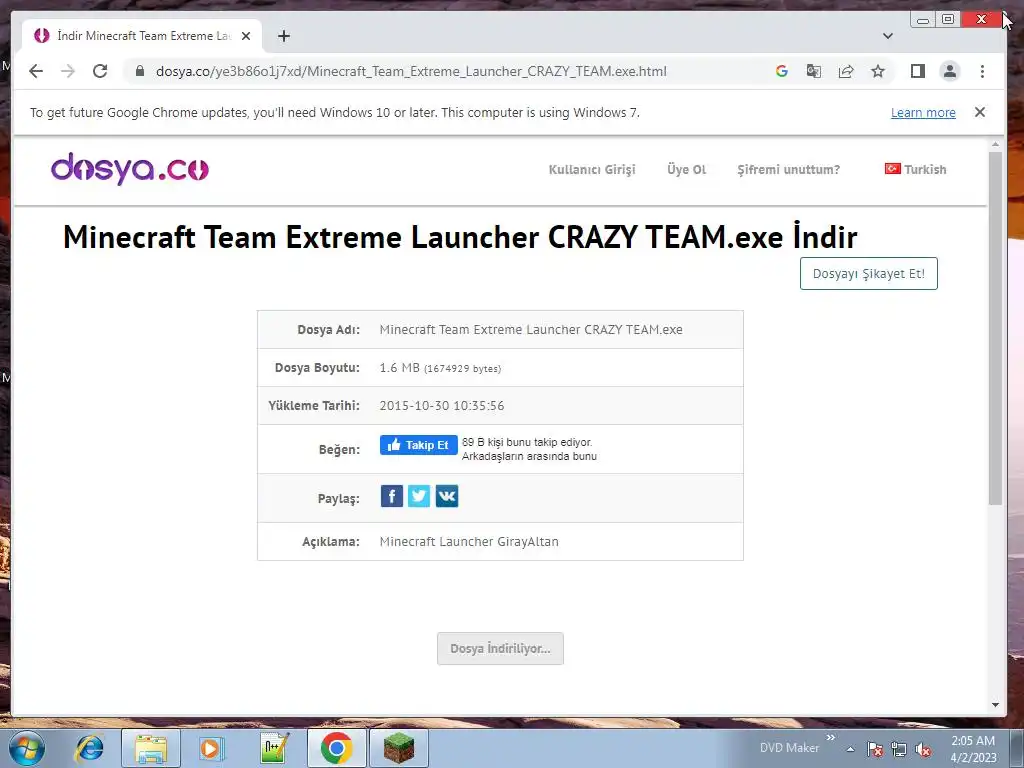Share the file on Twitter
Screen dimensions: 1024x768
pos(419,496)
